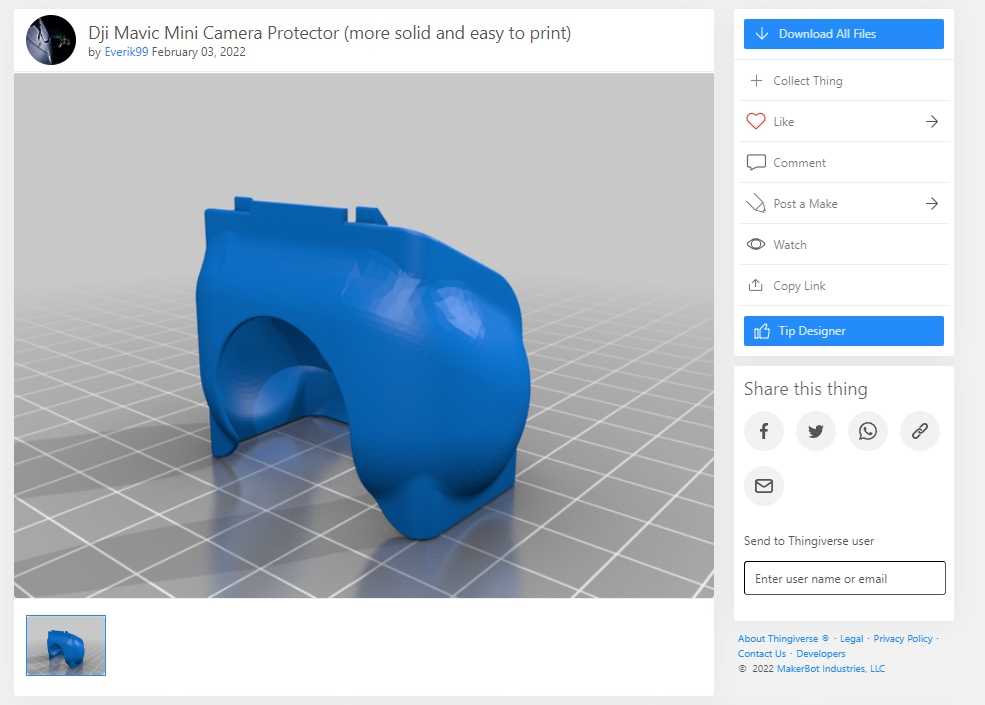The height and width of the screenshot is (705, 985).
Task: Open the Privacy Policy link
Action: [903, 639]
